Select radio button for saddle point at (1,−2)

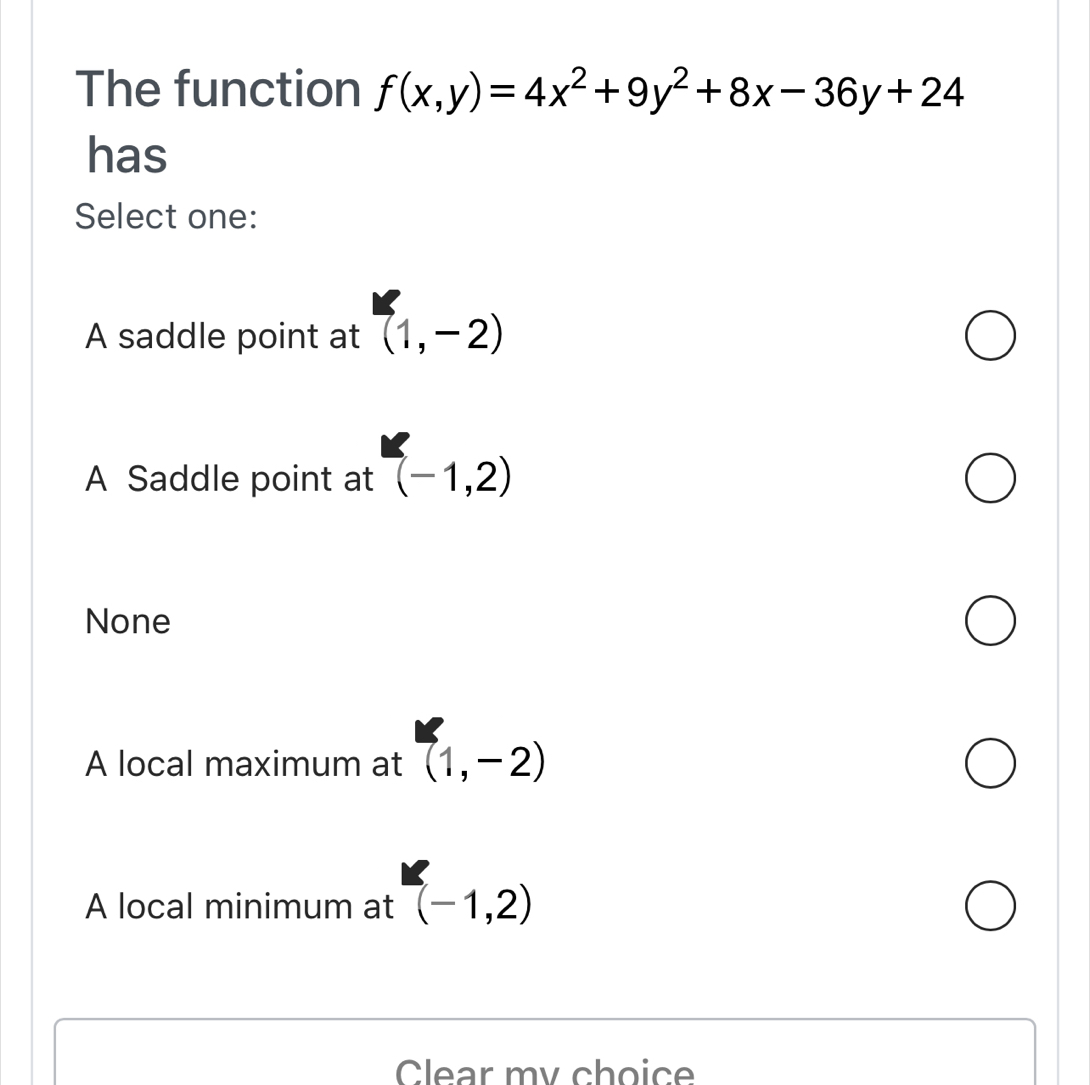tap(991, 338)
